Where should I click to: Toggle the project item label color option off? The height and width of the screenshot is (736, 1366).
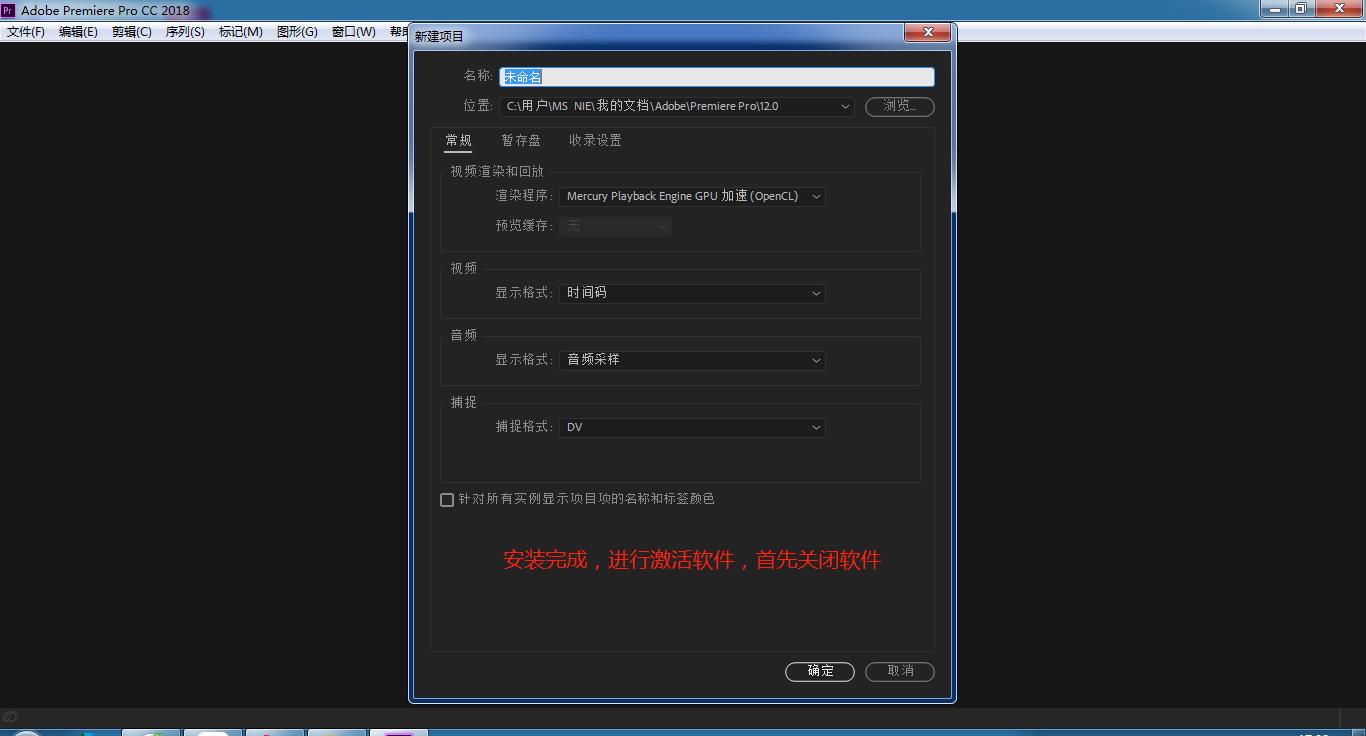click(447, 499)
